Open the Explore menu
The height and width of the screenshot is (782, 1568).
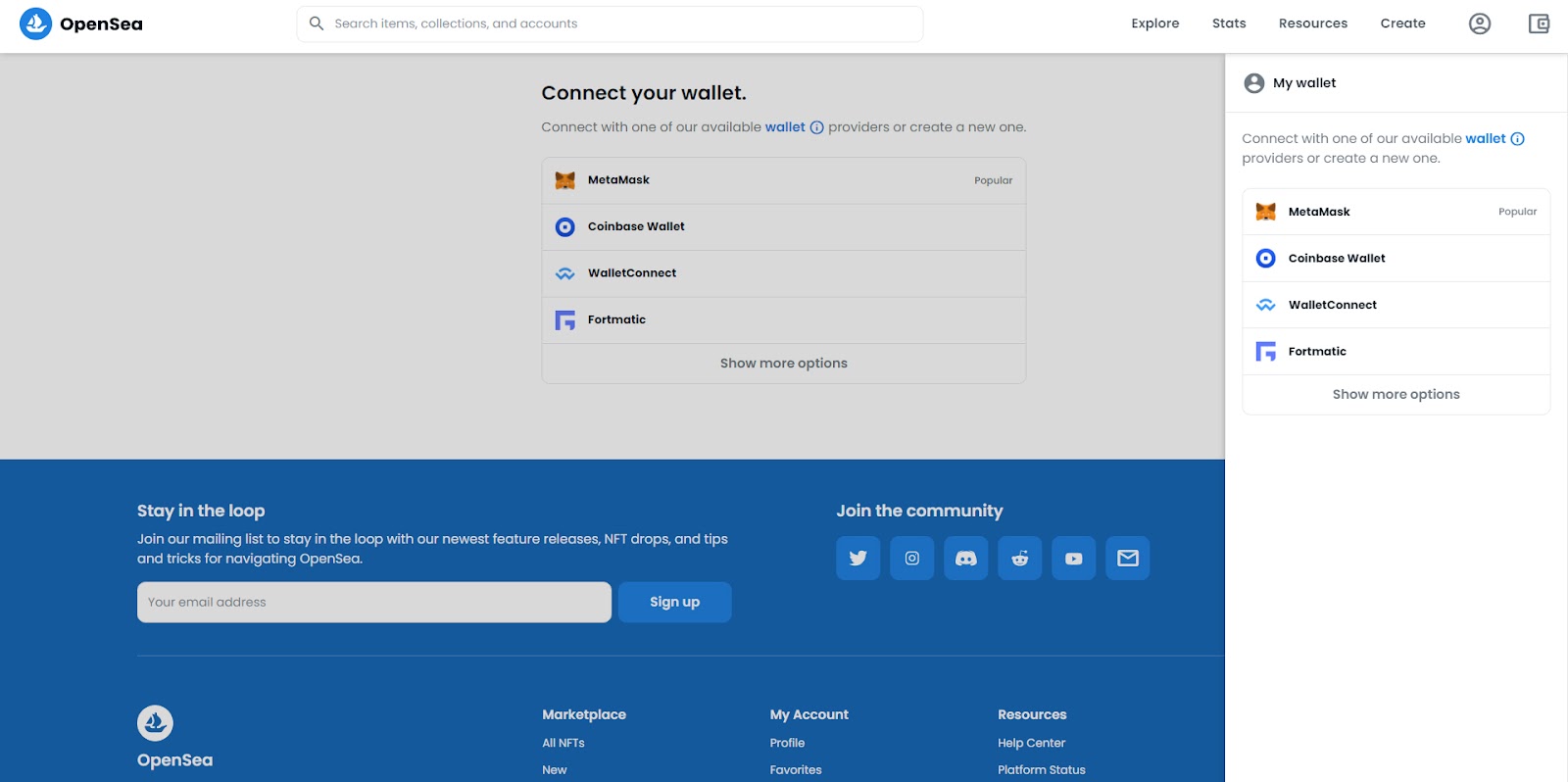pyautogui.click(x=1155, y=24)
